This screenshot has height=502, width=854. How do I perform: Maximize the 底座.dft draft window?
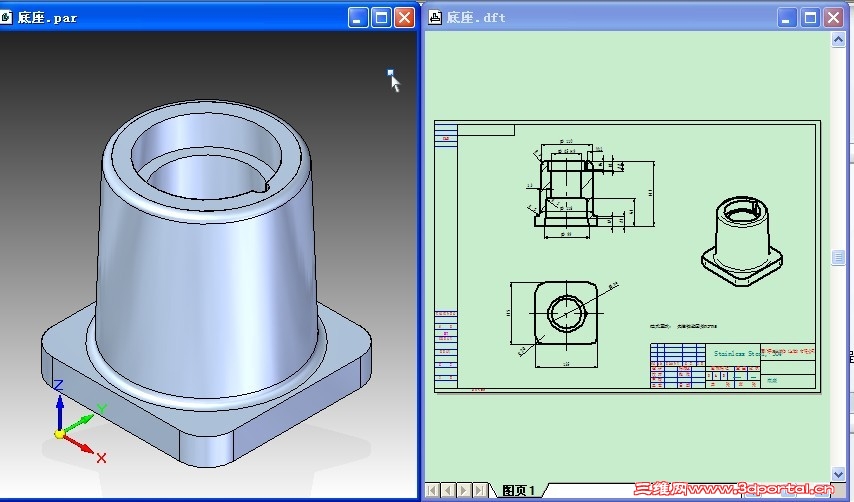[x=810, y=18]
